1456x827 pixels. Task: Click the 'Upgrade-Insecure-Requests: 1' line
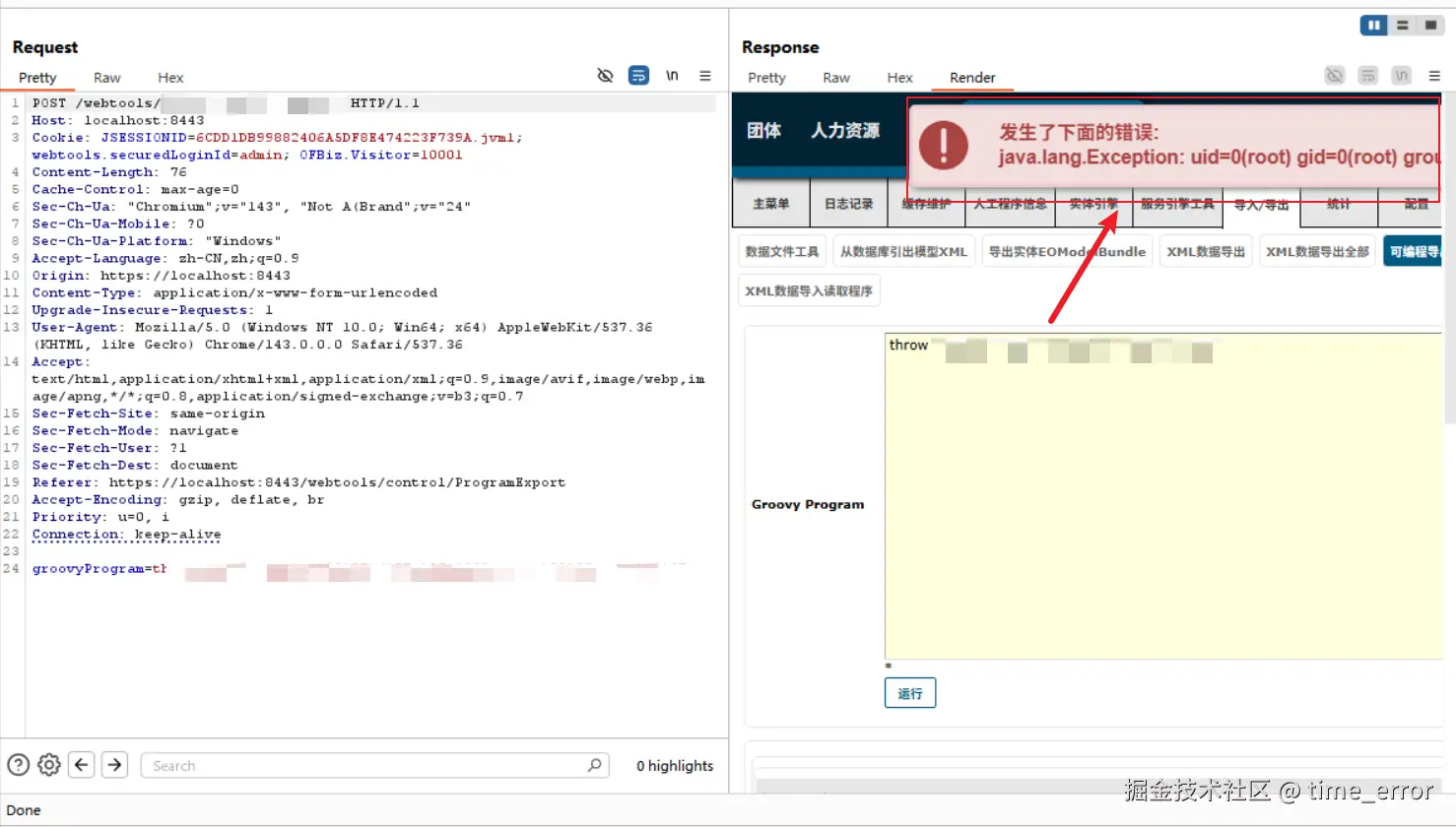pos(153,309)
